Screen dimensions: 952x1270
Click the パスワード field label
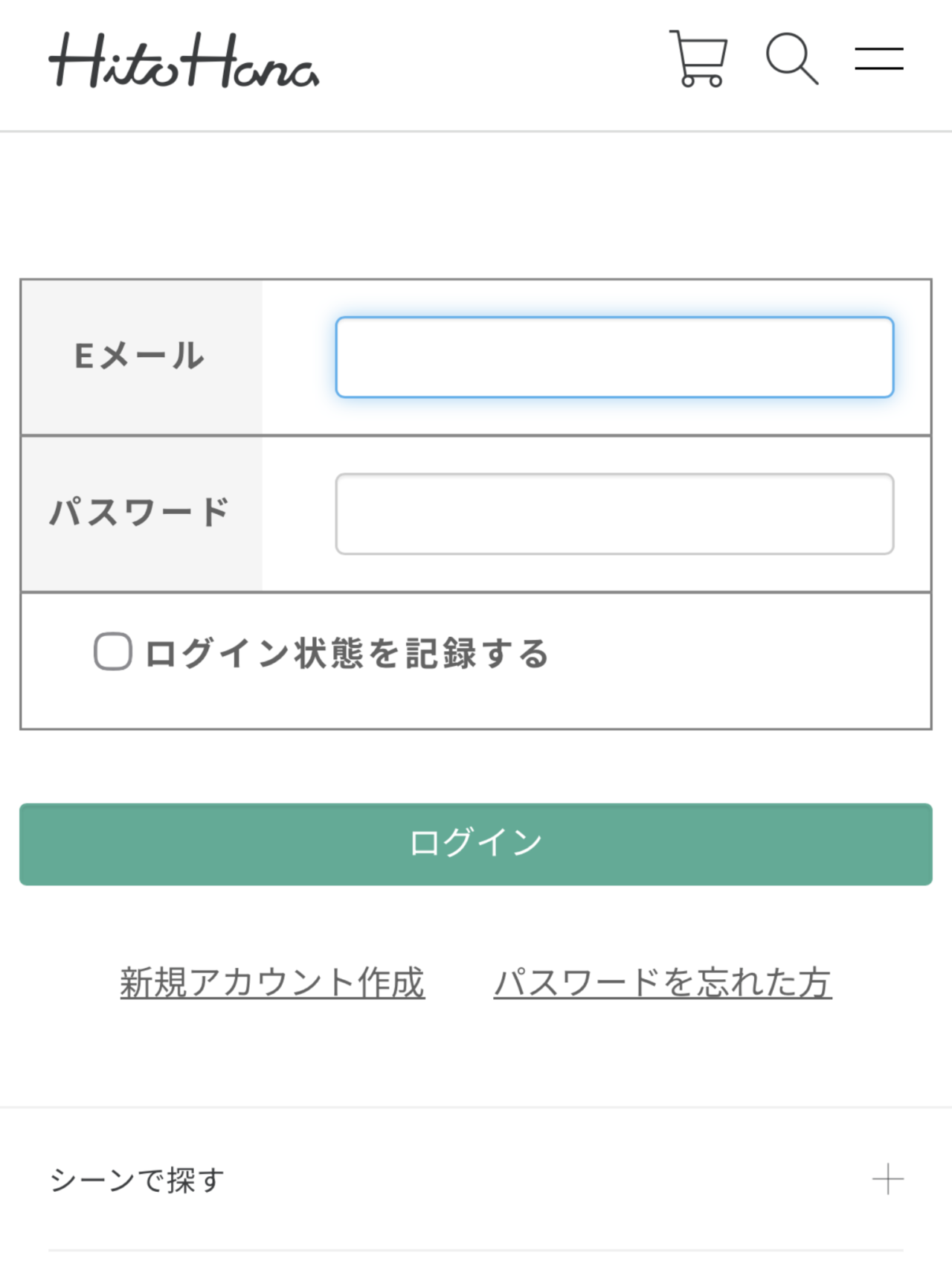pos(140,513)
